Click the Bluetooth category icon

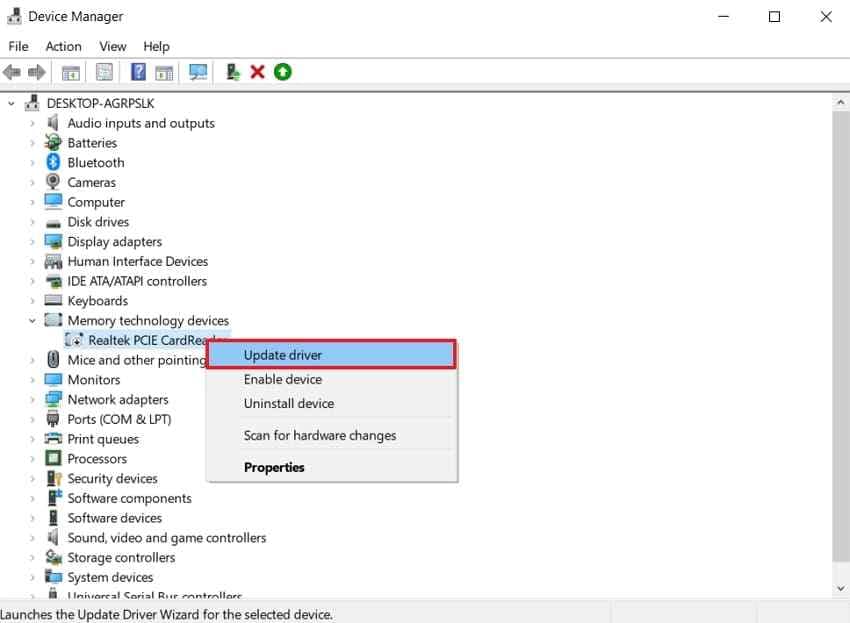click(x=53, y=162)
